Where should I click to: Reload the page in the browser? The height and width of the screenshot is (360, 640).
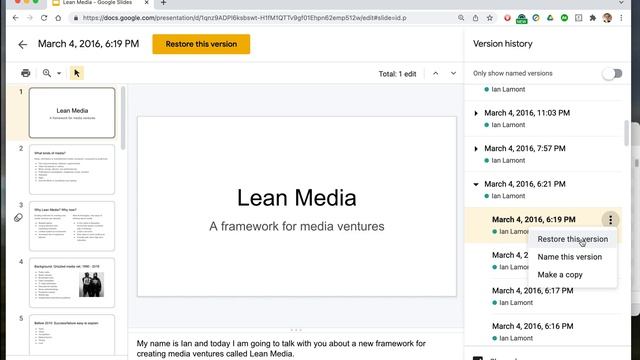coord(44,18)
